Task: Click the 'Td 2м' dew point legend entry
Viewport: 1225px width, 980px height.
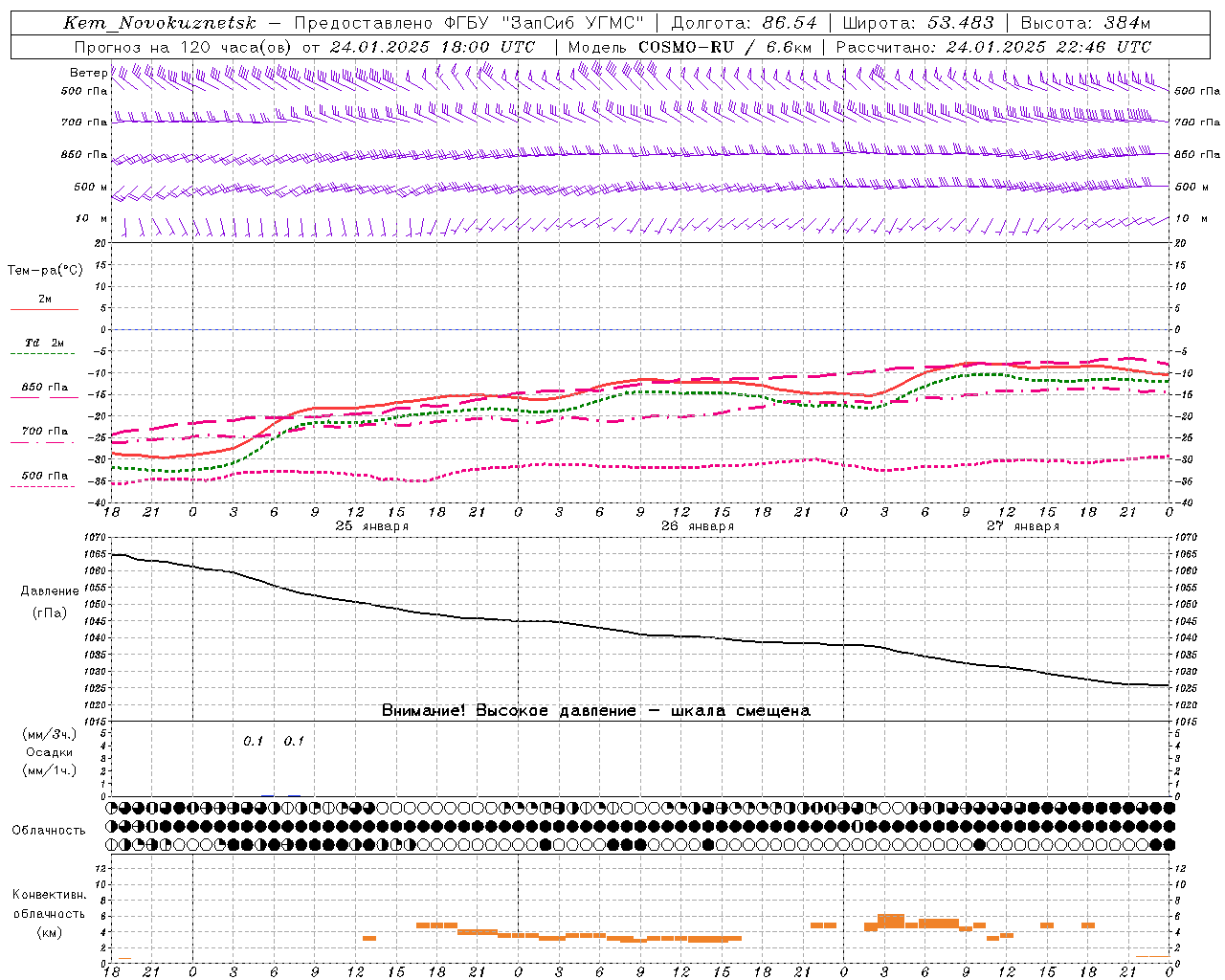Action: point(45,343)
